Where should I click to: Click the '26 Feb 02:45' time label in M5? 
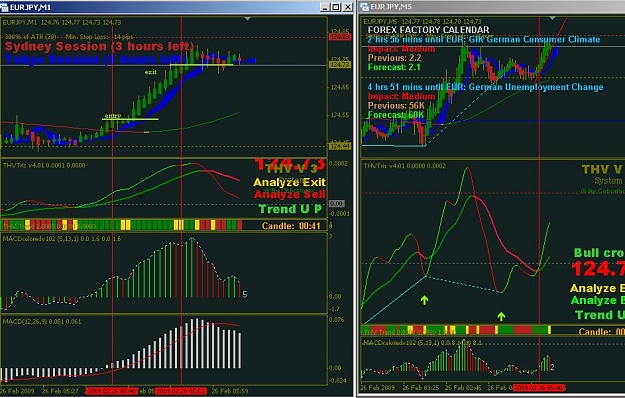[x=463, y=388]
